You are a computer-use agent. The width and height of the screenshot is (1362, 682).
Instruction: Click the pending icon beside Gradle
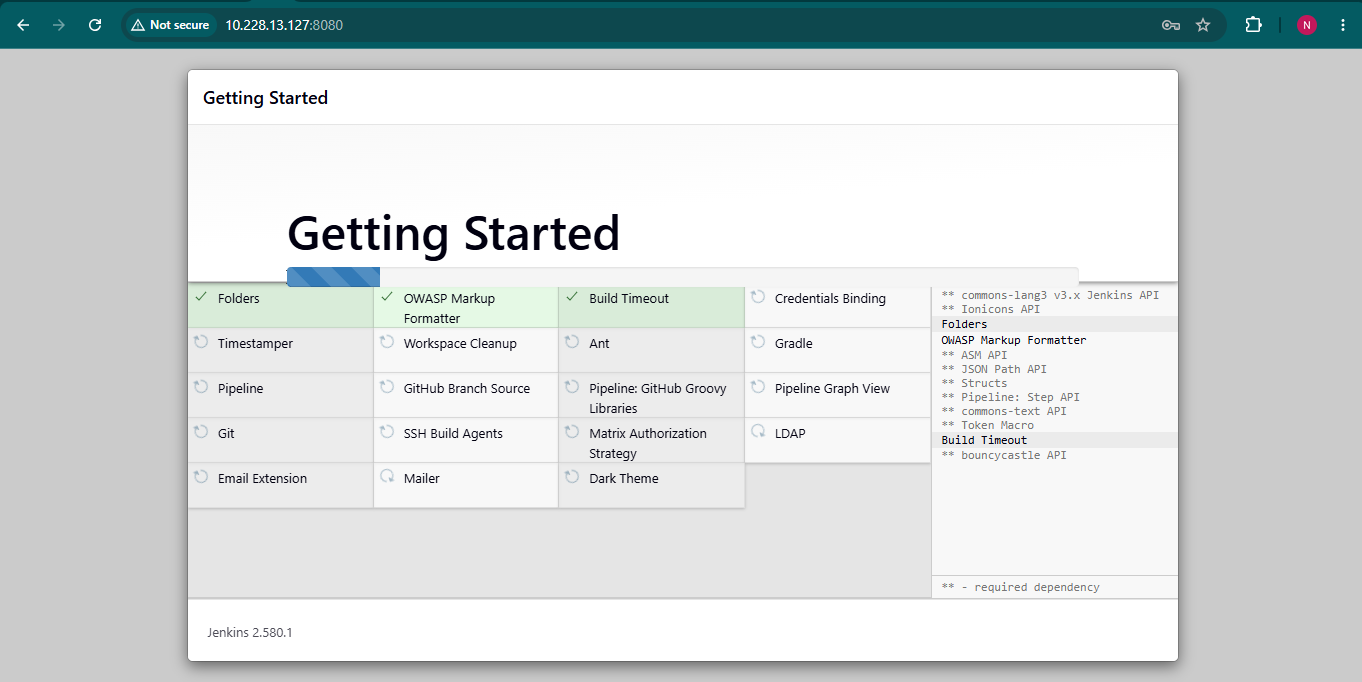(x=758, y=342)
